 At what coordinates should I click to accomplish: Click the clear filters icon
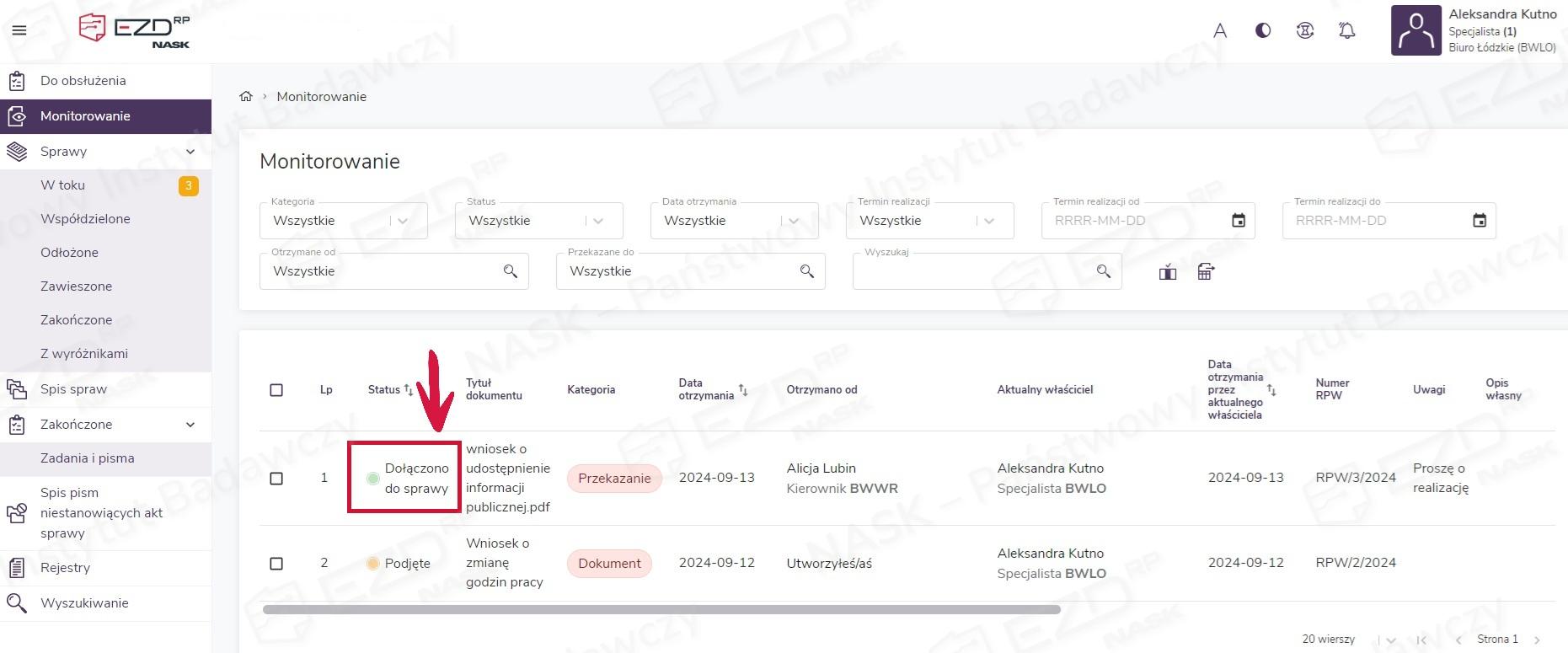(1167, 271)
